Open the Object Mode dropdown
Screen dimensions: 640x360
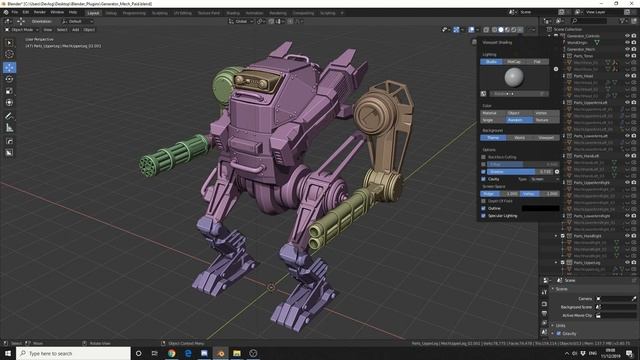click(x=22, y=30)
